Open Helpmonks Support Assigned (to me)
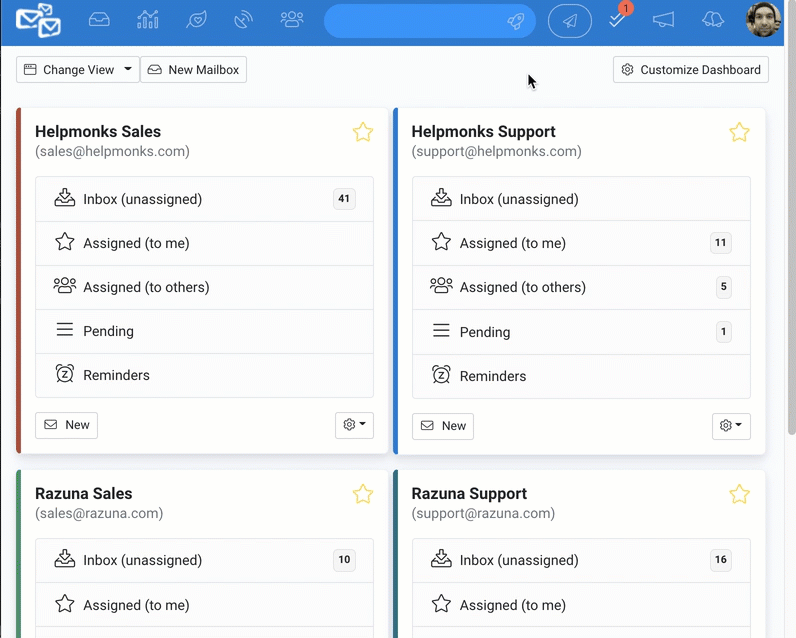796x638 pixels. [581, 243]
